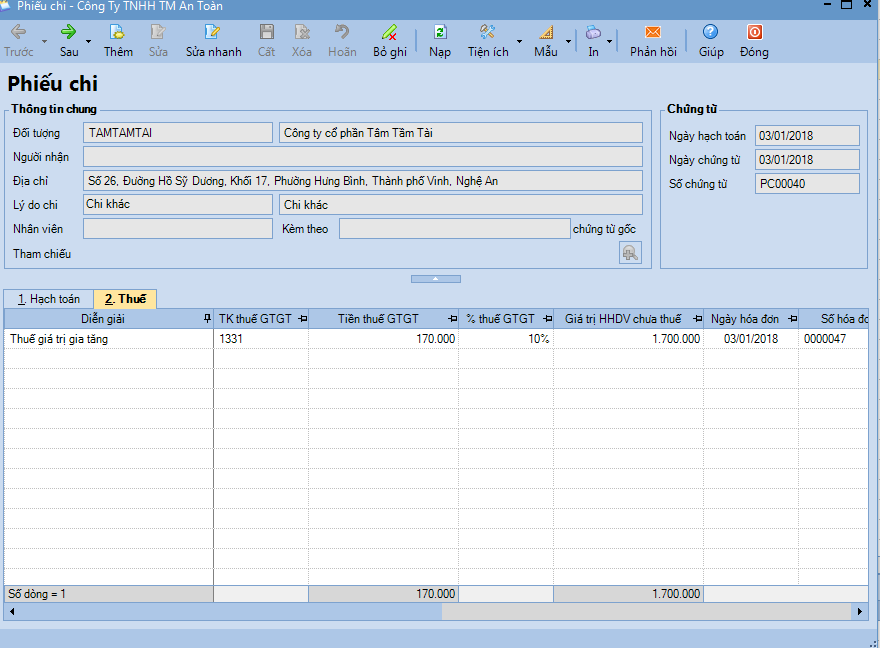The image size is (880, 648).
Task: Click the company name field Công ty cổ phần Tâm Tâm Tài
Action: (461, 133)
